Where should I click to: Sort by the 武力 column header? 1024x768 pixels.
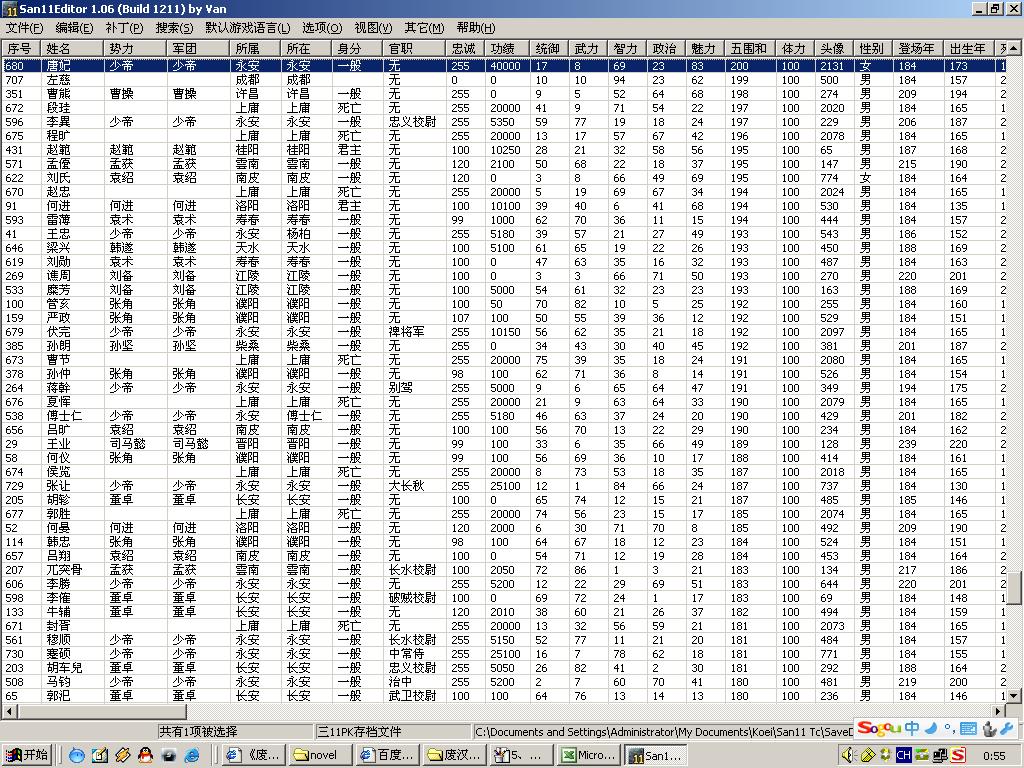point(586,48)
